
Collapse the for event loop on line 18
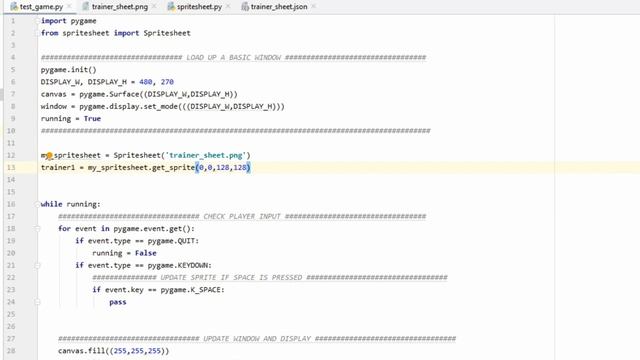pyautogui.click(x=37, y=229)
